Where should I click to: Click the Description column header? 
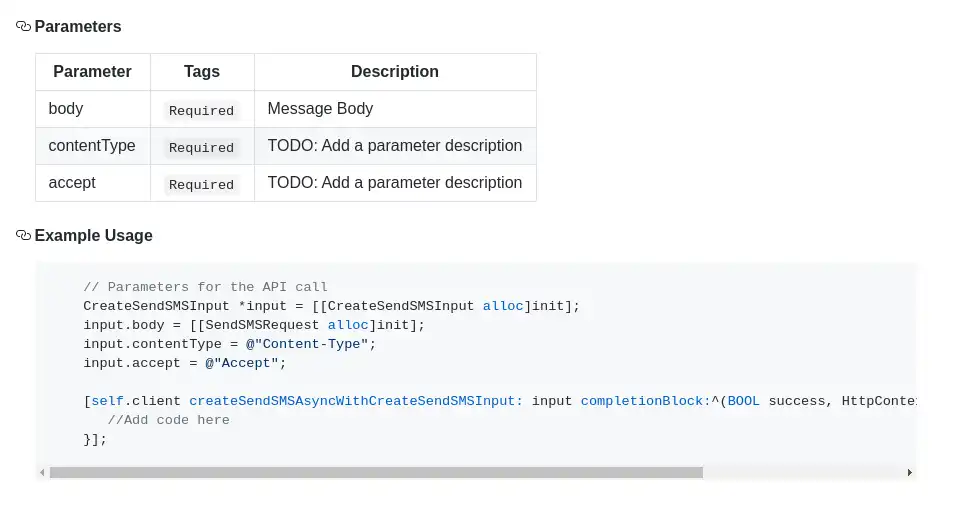(395, 72)
